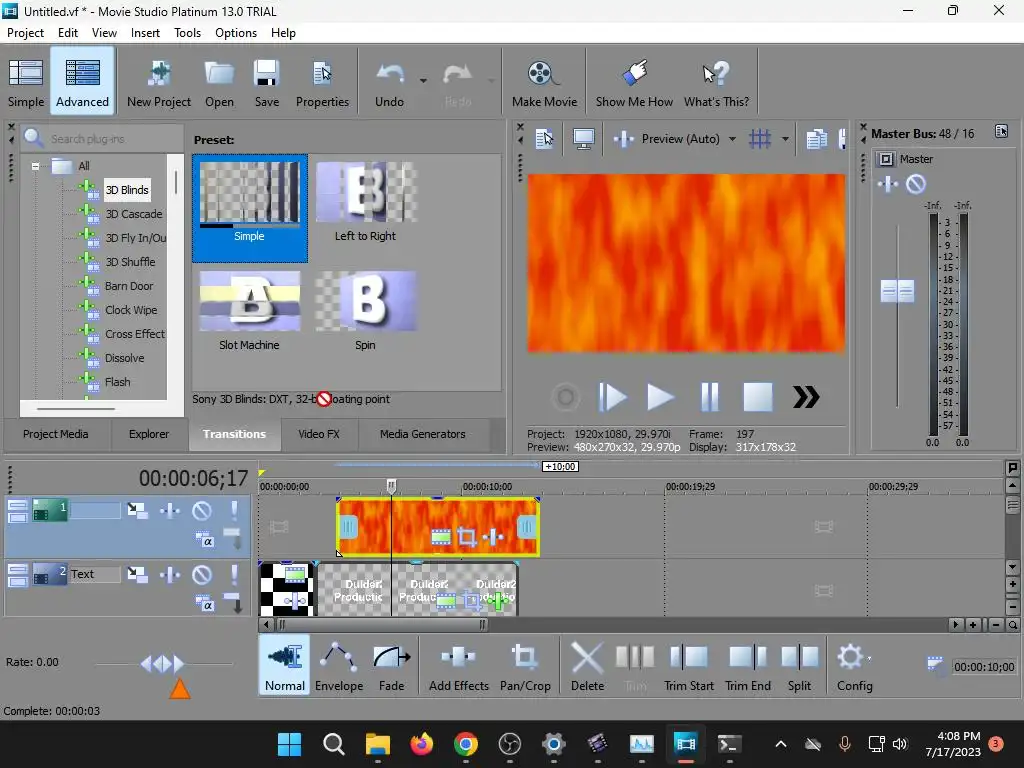Click the Open toolbar button
The image size is (1024, 768).
pyautogui.click(x=219, y=84)
